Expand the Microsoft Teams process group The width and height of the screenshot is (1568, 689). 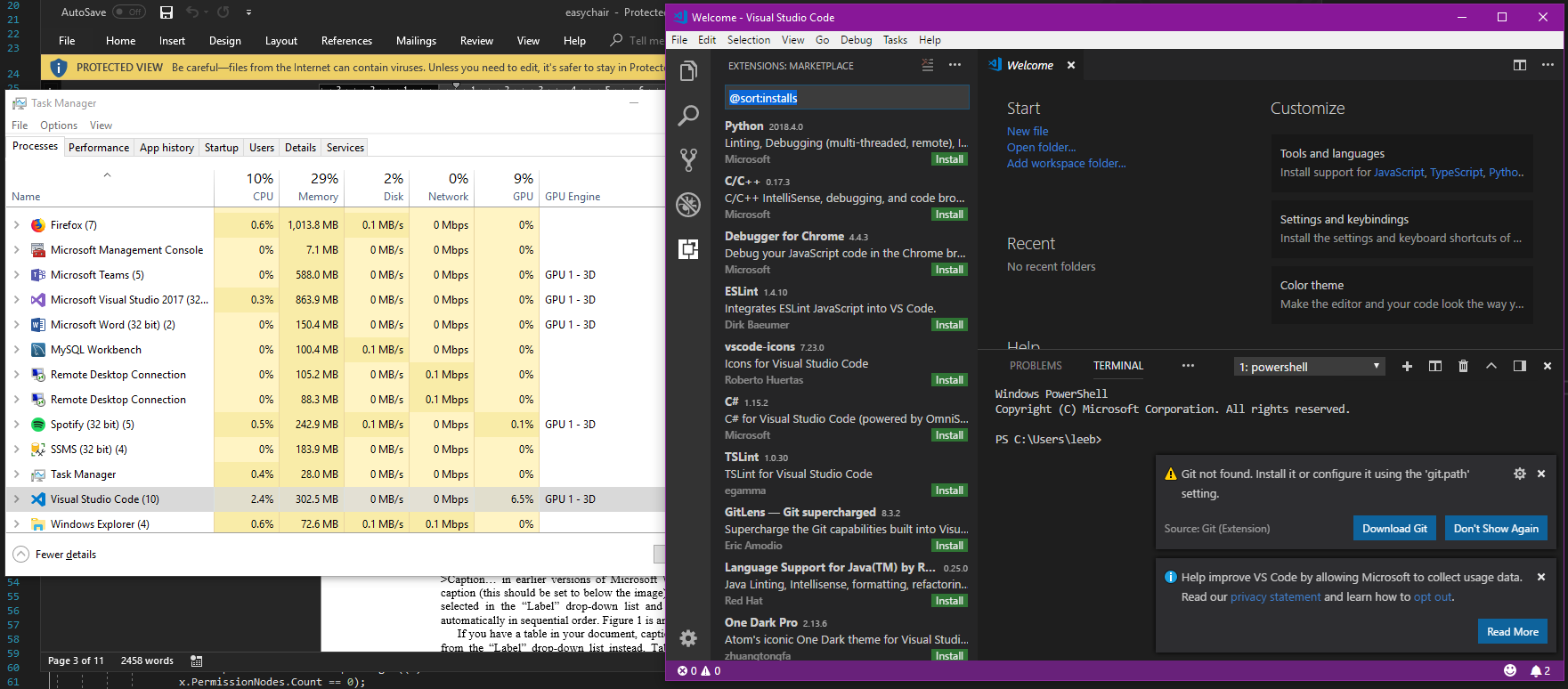point(16,275)
